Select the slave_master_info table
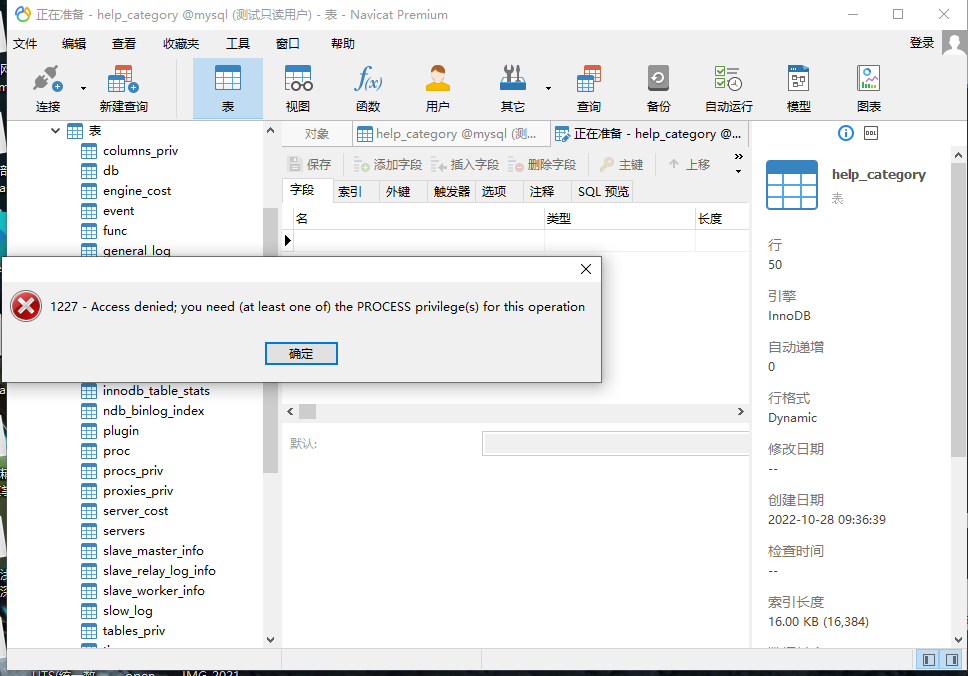Screen dimensions: 968x676 (x=153, y=551)
